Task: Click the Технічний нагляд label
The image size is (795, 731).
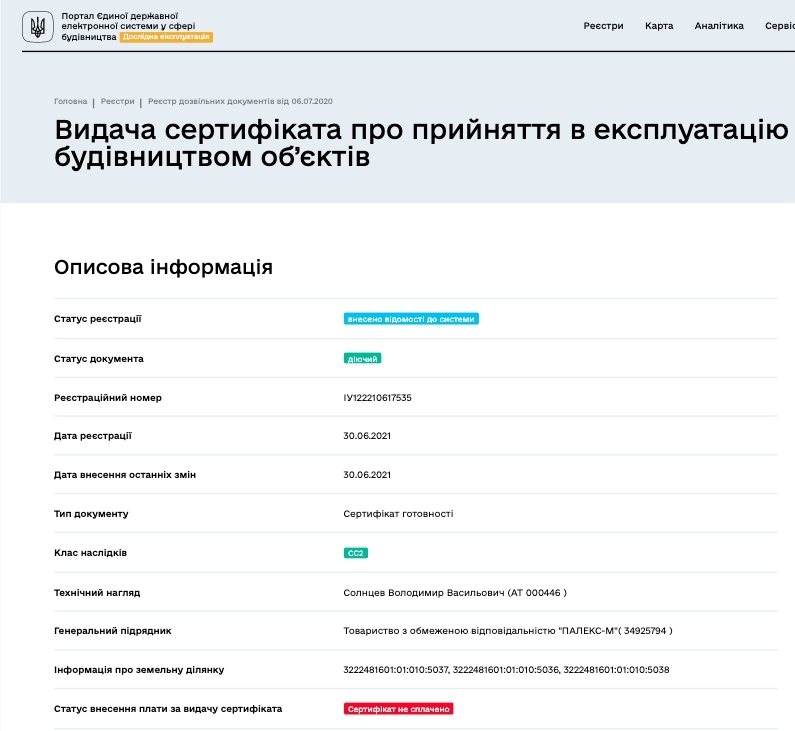Action: pyautogui.click(x=97, y=593)
